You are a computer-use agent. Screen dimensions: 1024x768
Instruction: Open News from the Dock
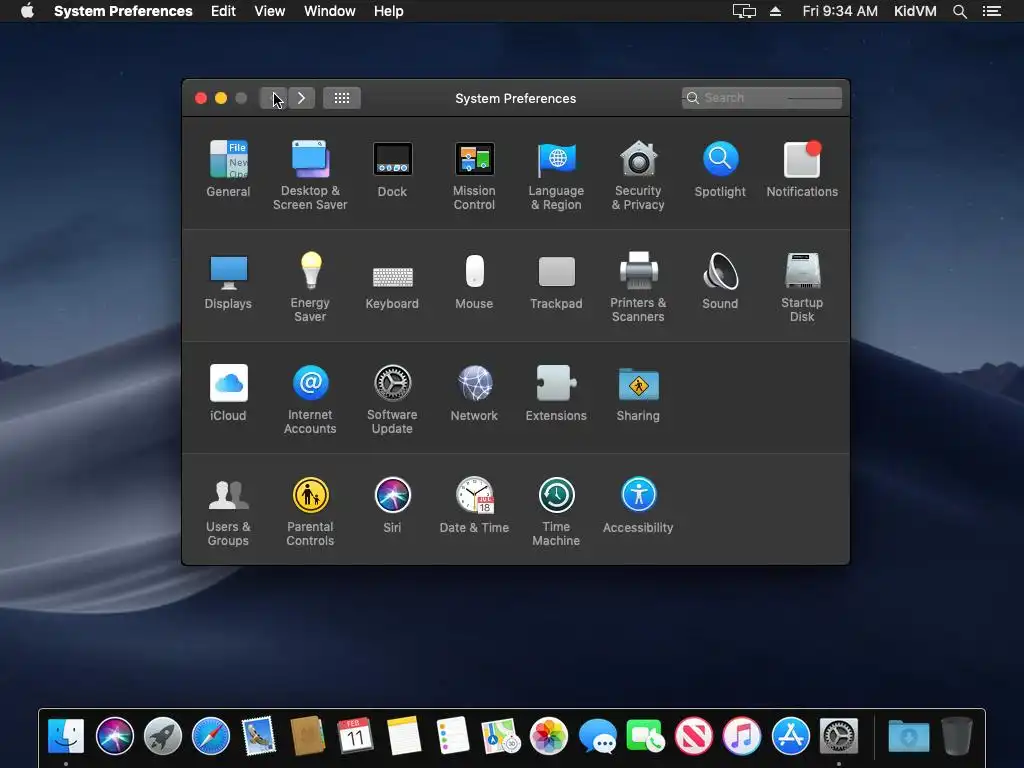click(694, 736)
